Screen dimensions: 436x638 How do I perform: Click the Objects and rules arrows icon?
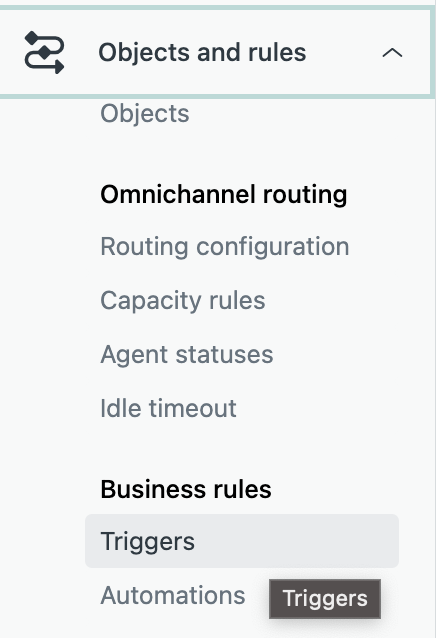click(44, 52)
